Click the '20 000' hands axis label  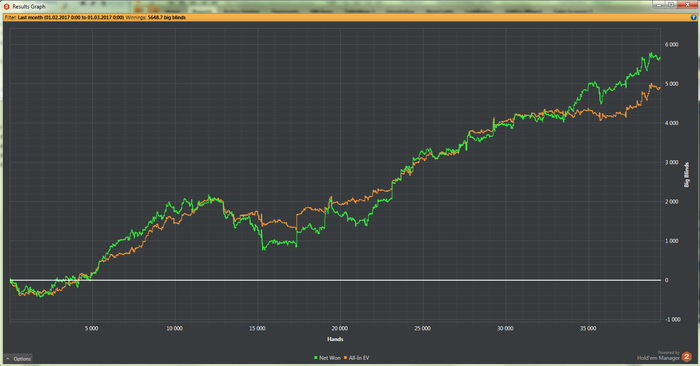(x=340, y=329)
